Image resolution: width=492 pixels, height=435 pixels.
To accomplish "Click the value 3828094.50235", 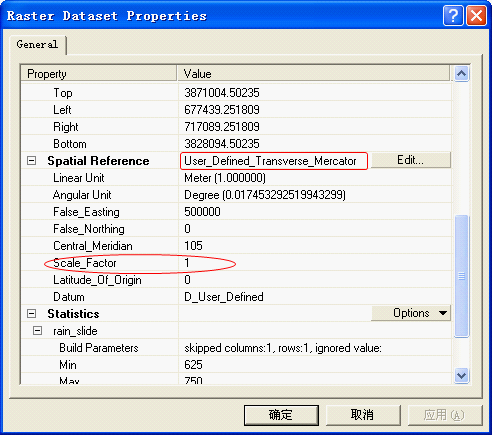I will 222,144.
